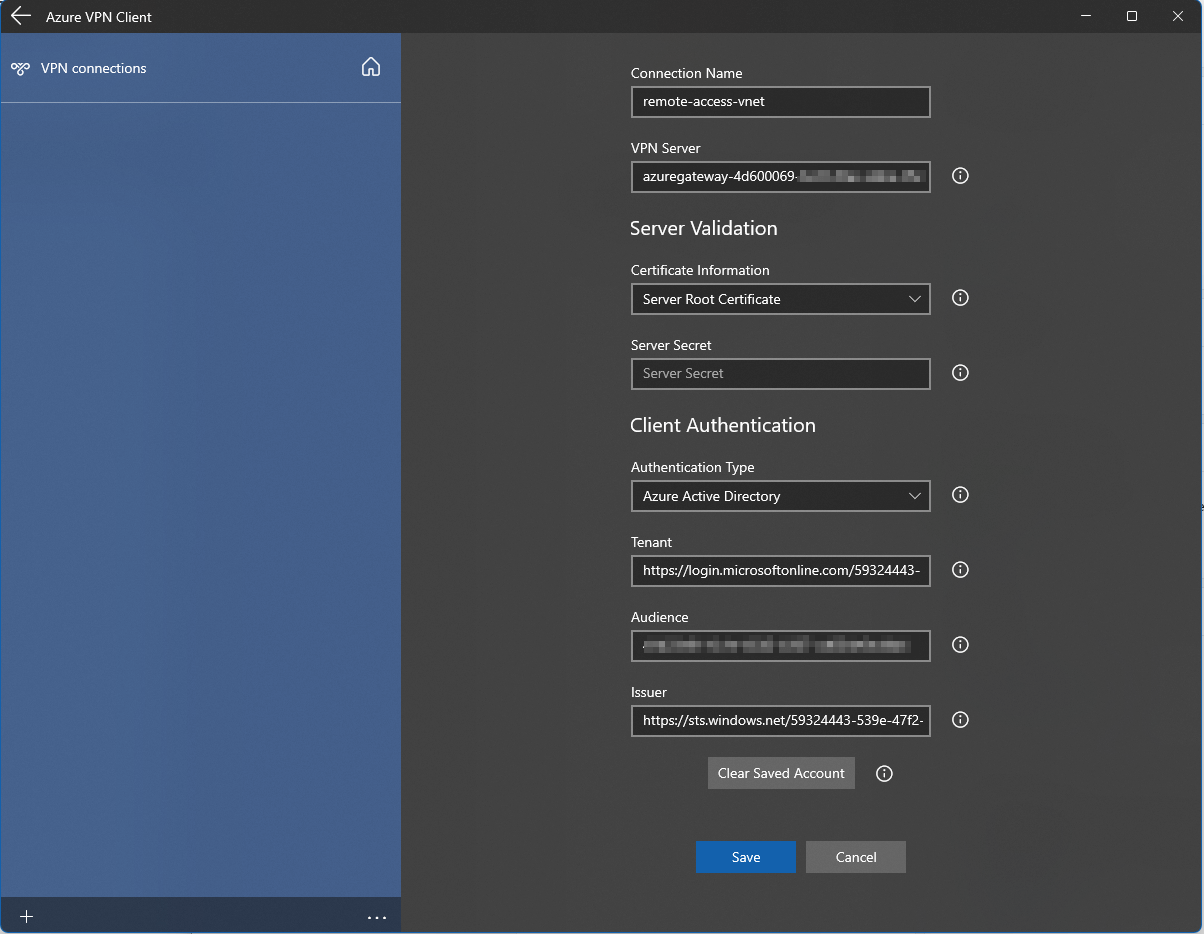Click the Server Validation heading

click(704, 228)
